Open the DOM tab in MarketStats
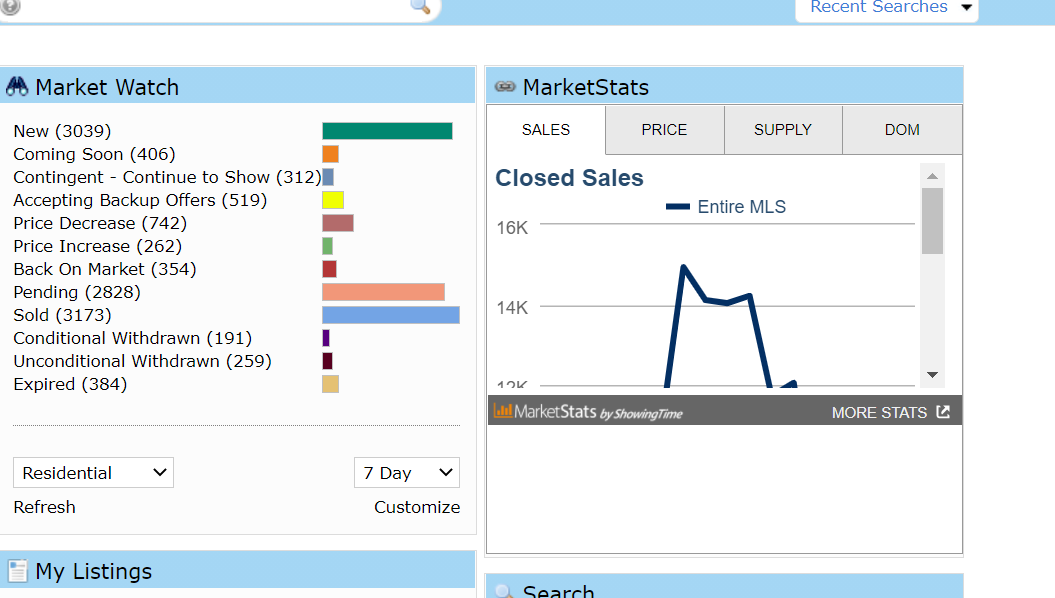The image size is (1055, 598). click(x=901, y=129)
